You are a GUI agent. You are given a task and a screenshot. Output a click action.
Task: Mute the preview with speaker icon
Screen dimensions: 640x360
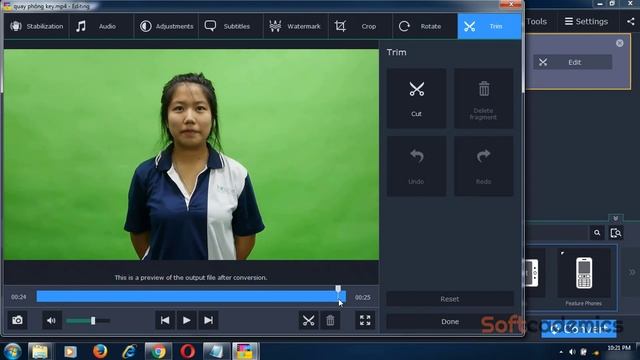51,320
